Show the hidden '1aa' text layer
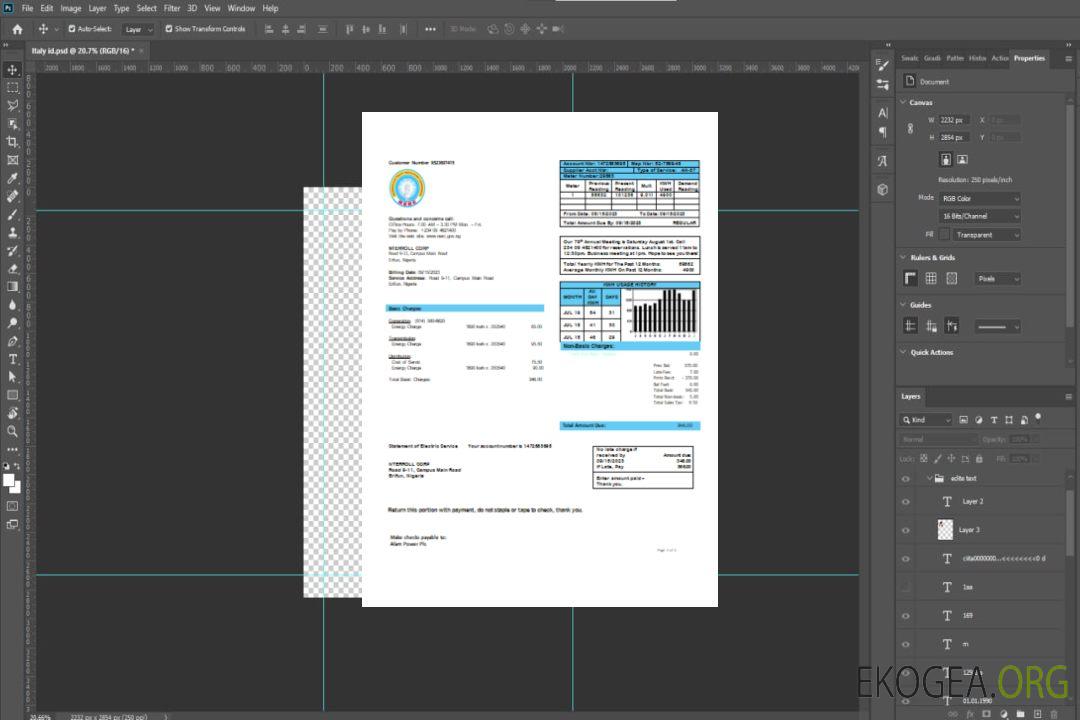Screen dimensions: 1080x720 tap(906, 587)
